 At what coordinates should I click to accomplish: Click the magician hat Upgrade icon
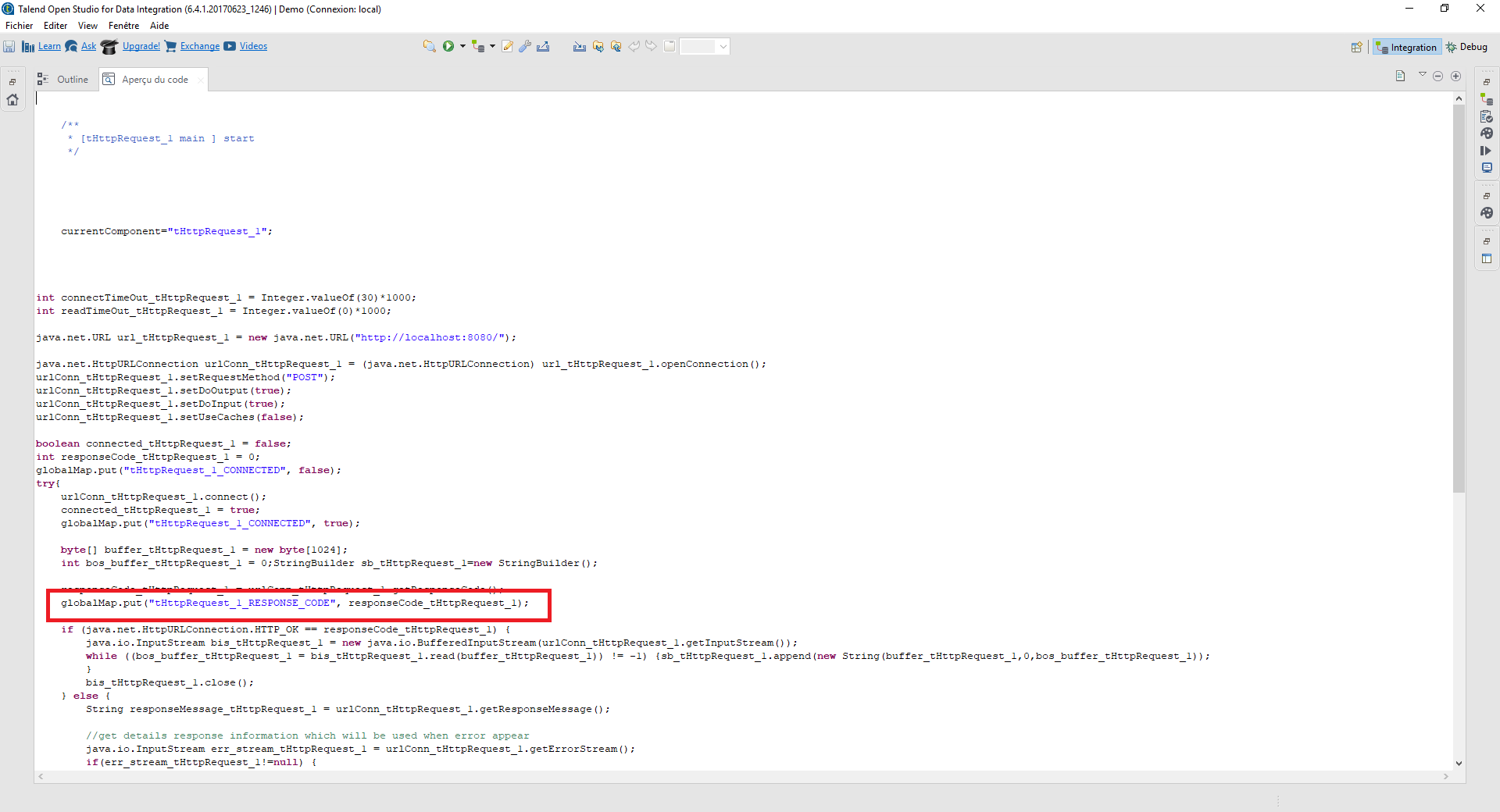point(109,47)
